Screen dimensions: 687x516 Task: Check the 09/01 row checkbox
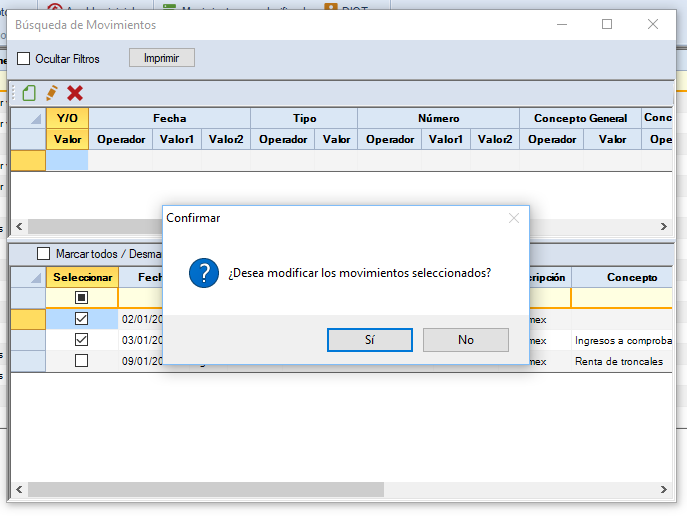(x=81, y=360)
